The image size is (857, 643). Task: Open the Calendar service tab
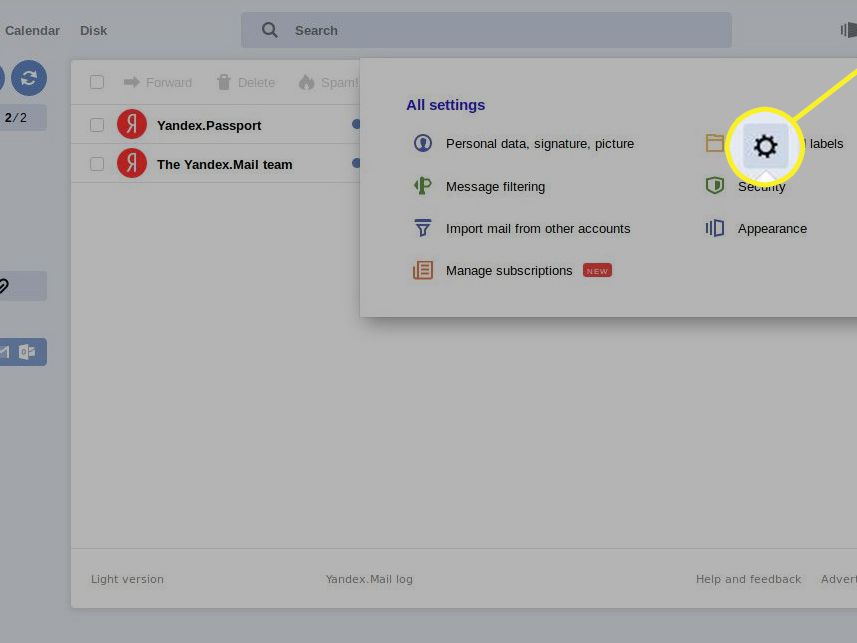click(x=32, y=31)
